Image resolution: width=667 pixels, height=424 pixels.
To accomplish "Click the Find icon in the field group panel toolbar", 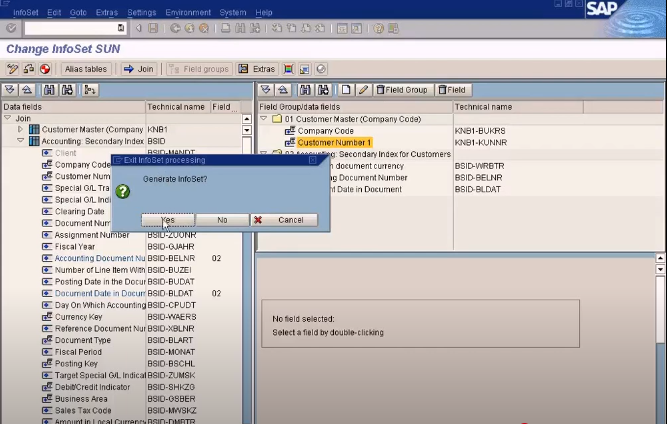I will click(305, 90).
